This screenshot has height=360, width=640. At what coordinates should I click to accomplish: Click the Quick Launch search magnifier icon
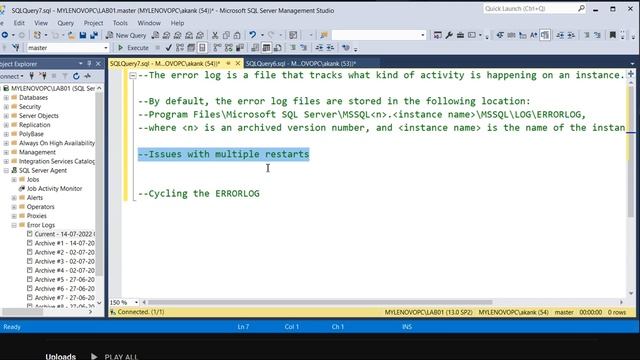coord(581,8)
